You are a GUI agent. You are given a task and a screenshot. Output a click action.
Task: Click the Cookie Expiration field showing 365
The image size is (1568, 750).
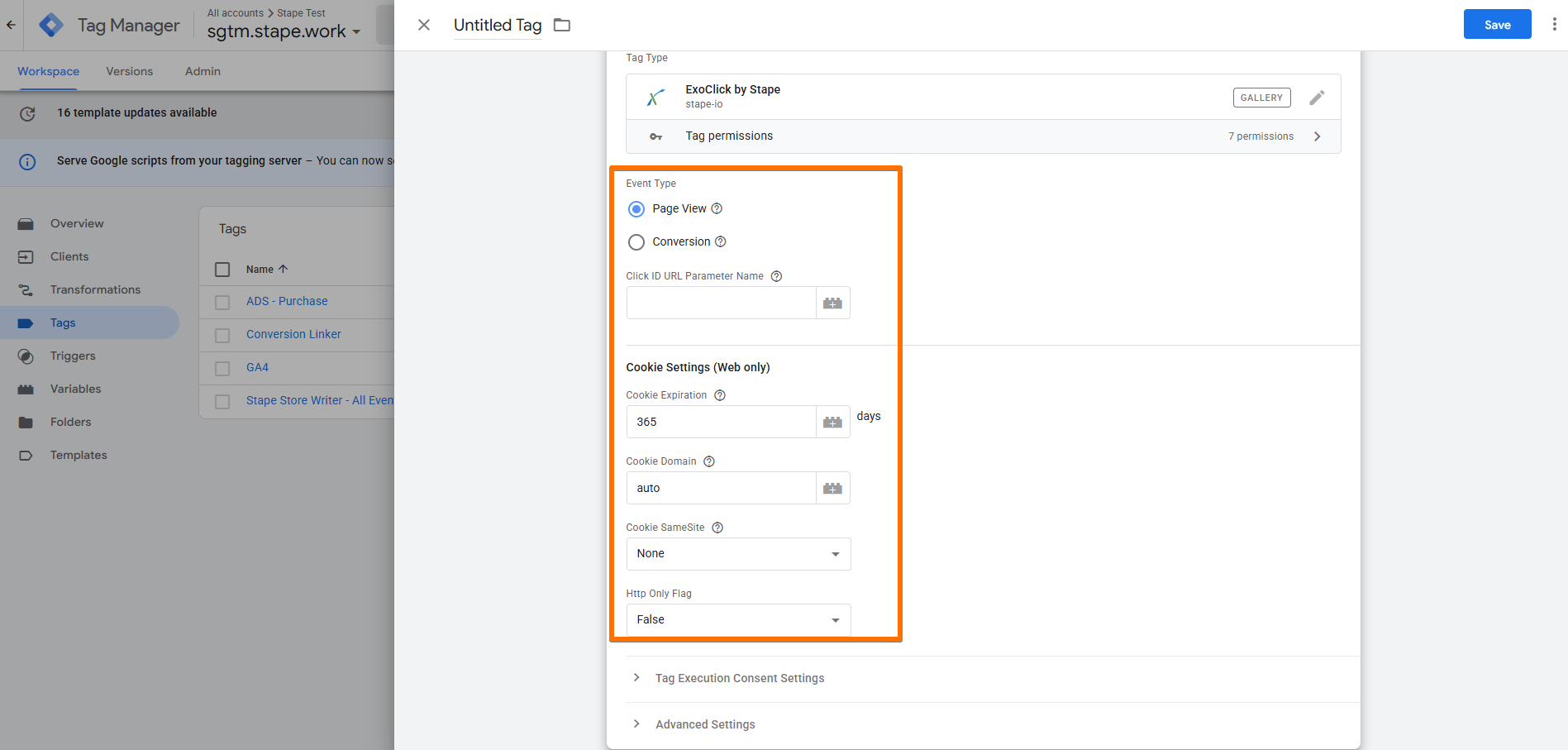721,423
